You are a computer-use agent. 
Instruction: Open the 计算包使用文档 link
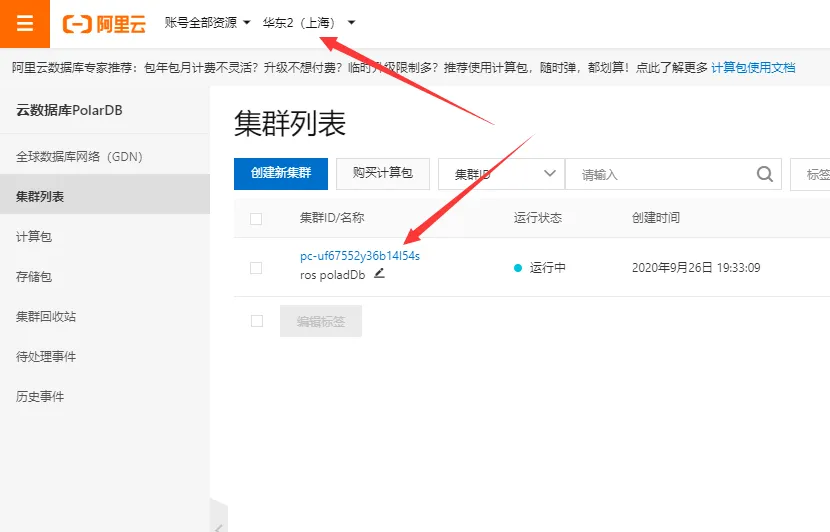(753, 68)
